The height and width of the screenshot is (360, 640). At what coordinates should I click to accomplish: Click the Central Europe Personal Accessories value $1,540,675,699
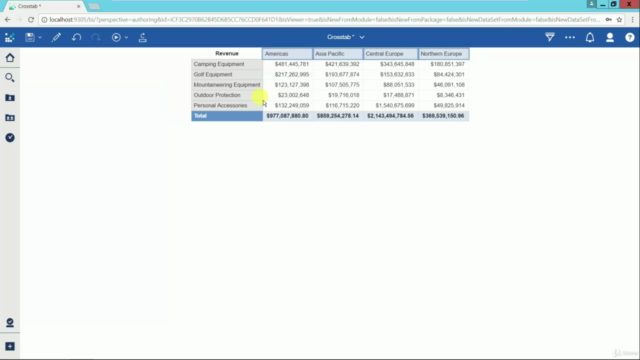coord(395,105)
